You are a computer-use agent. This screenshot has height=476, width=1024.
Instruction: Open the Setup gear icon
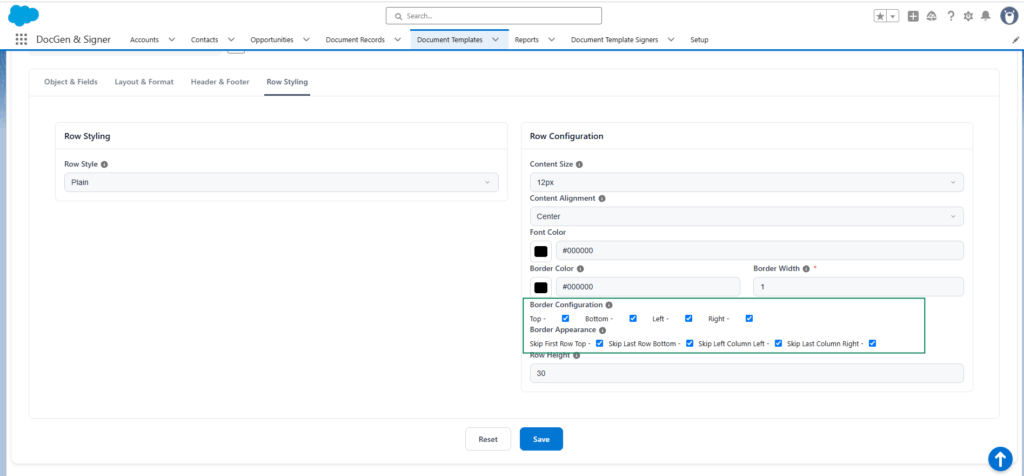click(x=968, y=16)
